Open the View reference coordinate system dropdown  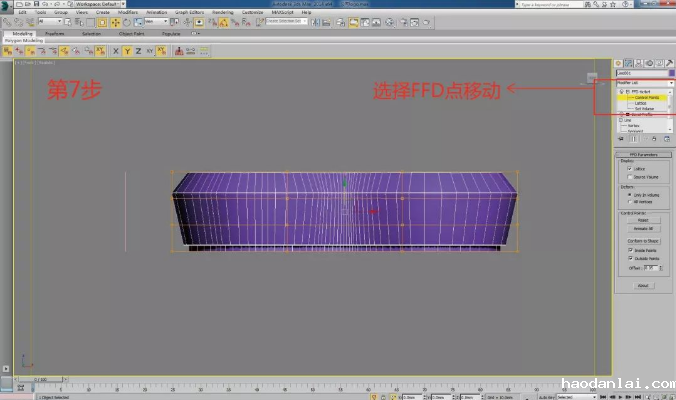[x=156, y=21]
